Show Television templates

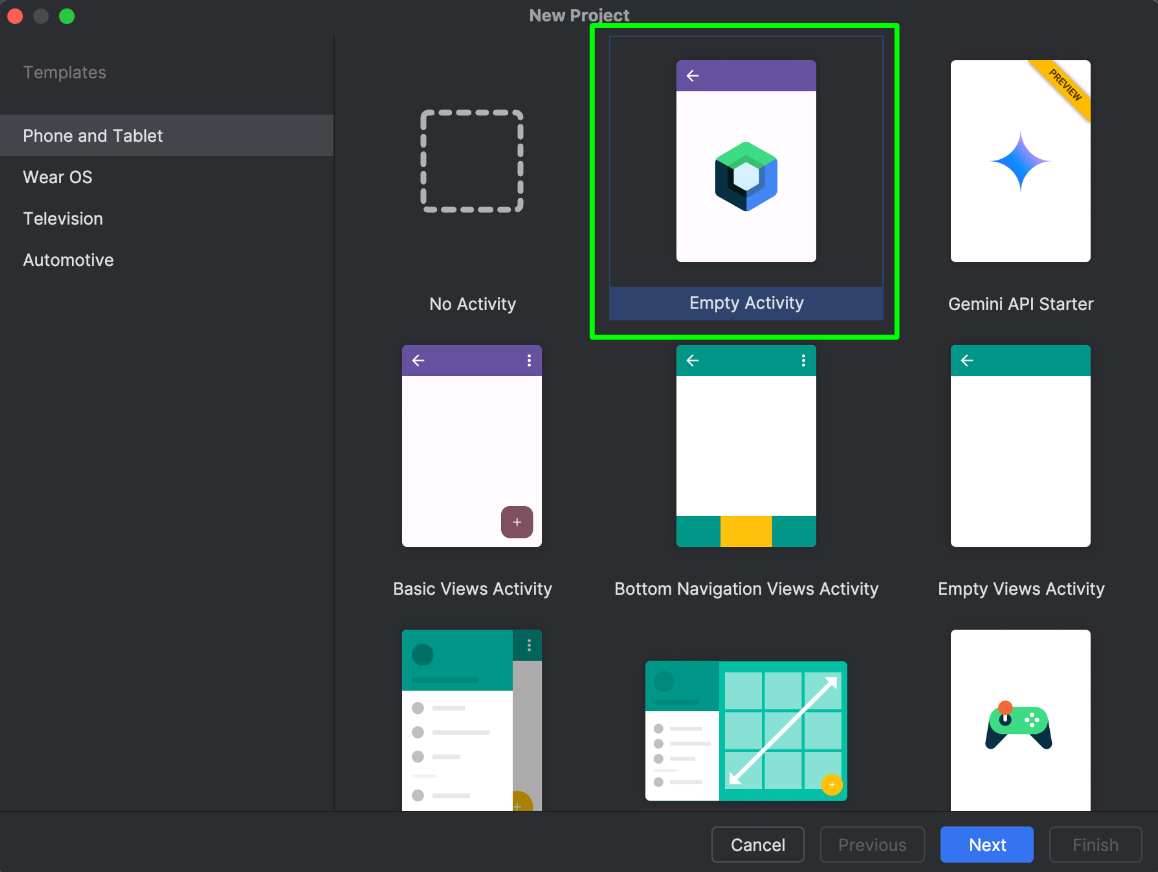[x=63, y=219]
